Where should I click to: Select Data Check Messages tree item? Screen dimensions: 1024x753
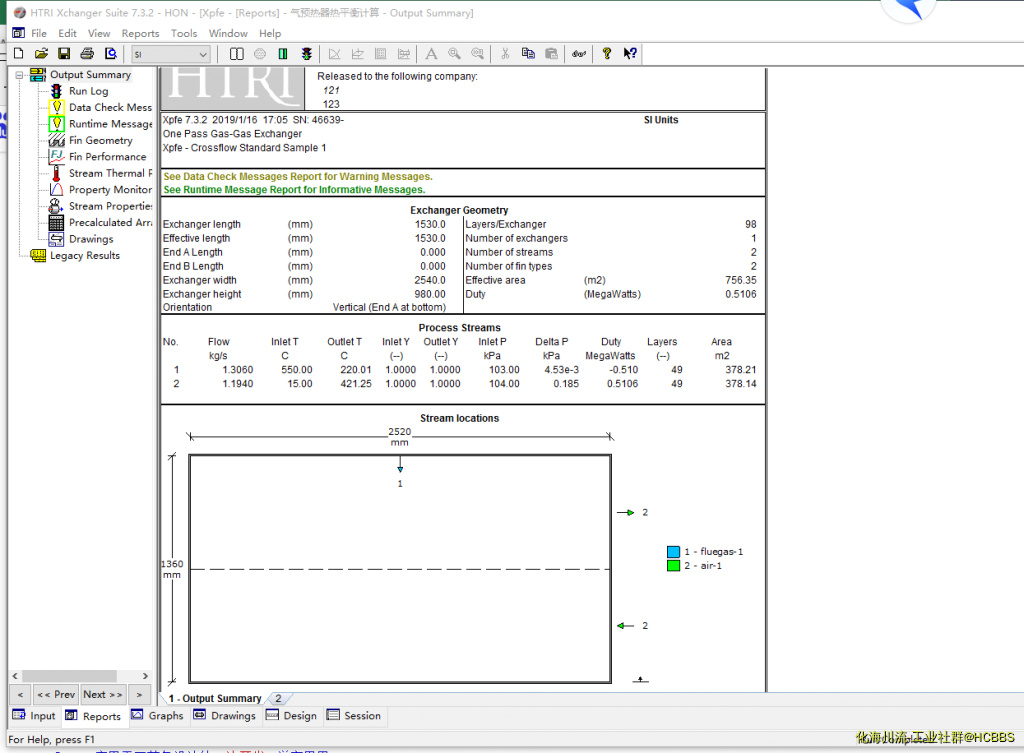point(110,107)
